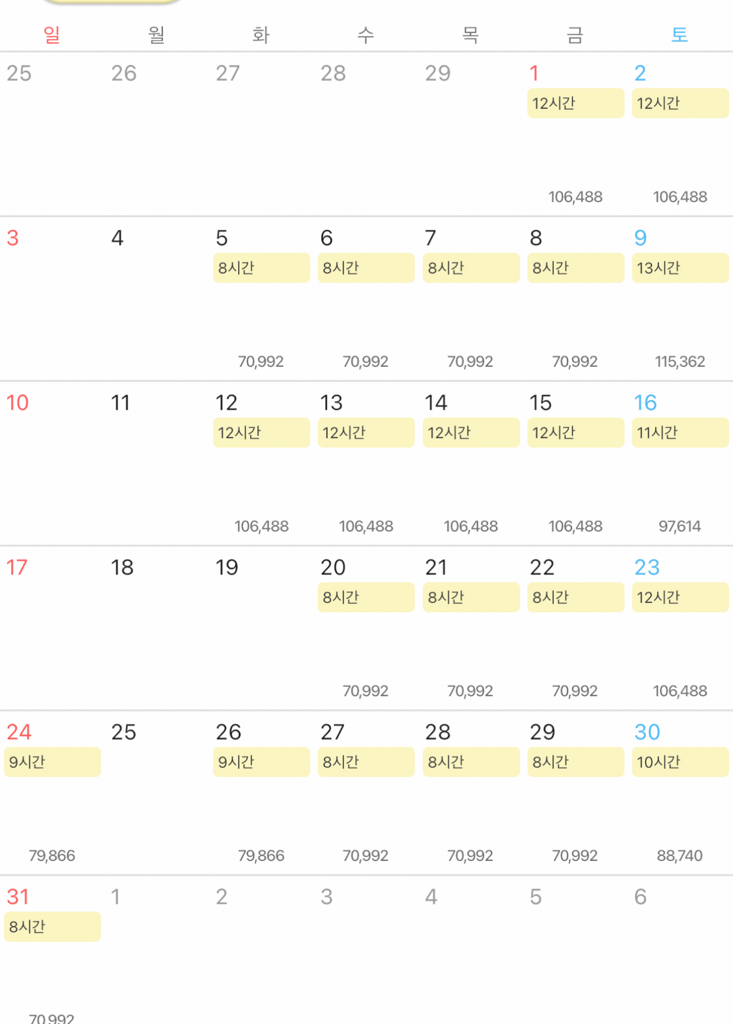Open the 9시간 shift on Tuesday 26
The image size is (733, 1024).
tap(261, 762)
